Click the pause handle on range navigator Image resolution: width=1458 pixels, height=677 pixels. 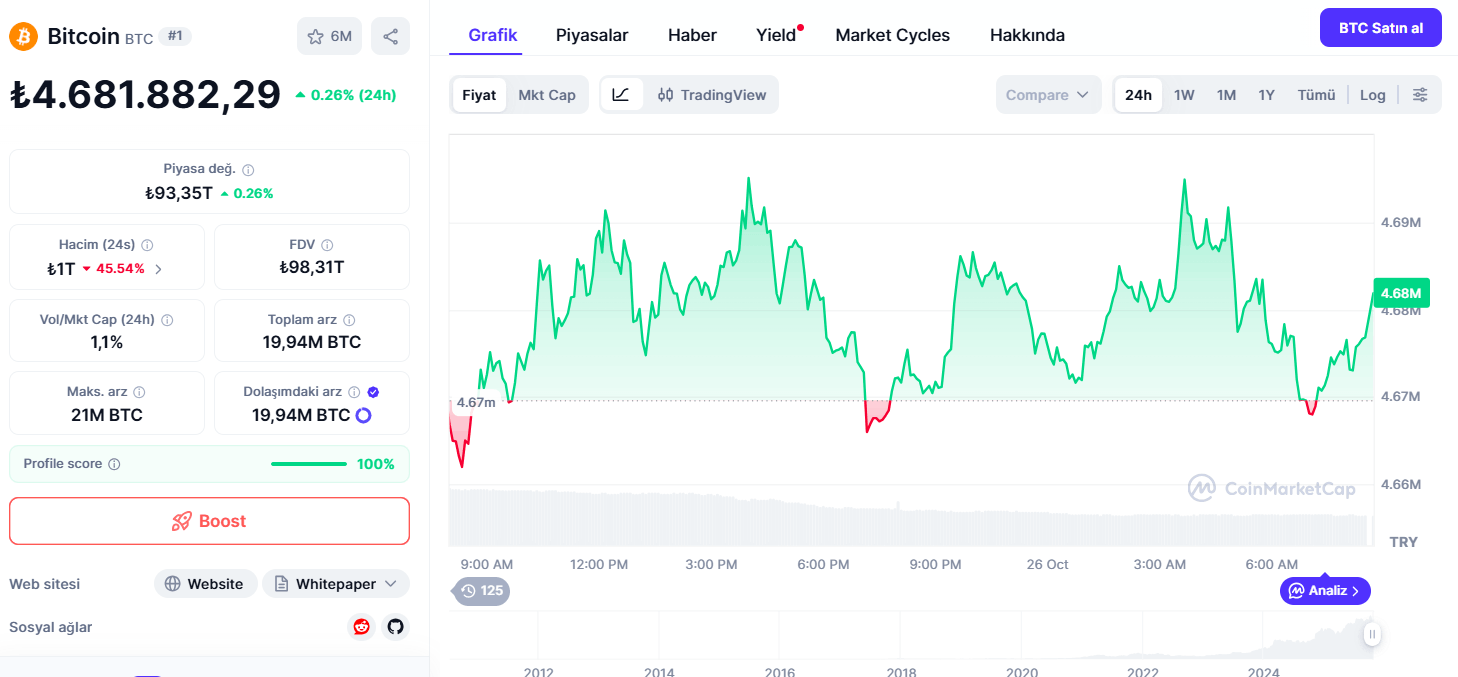(x=1372, y=634)
